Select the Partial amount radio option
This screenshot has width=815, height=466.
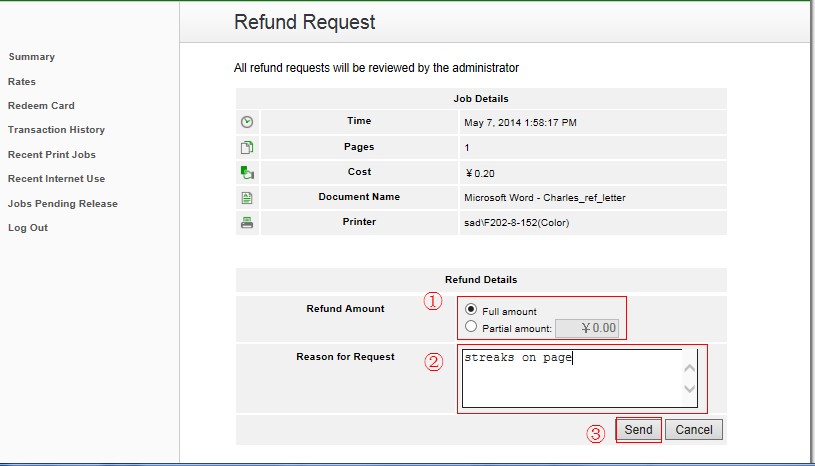[471, 327]
